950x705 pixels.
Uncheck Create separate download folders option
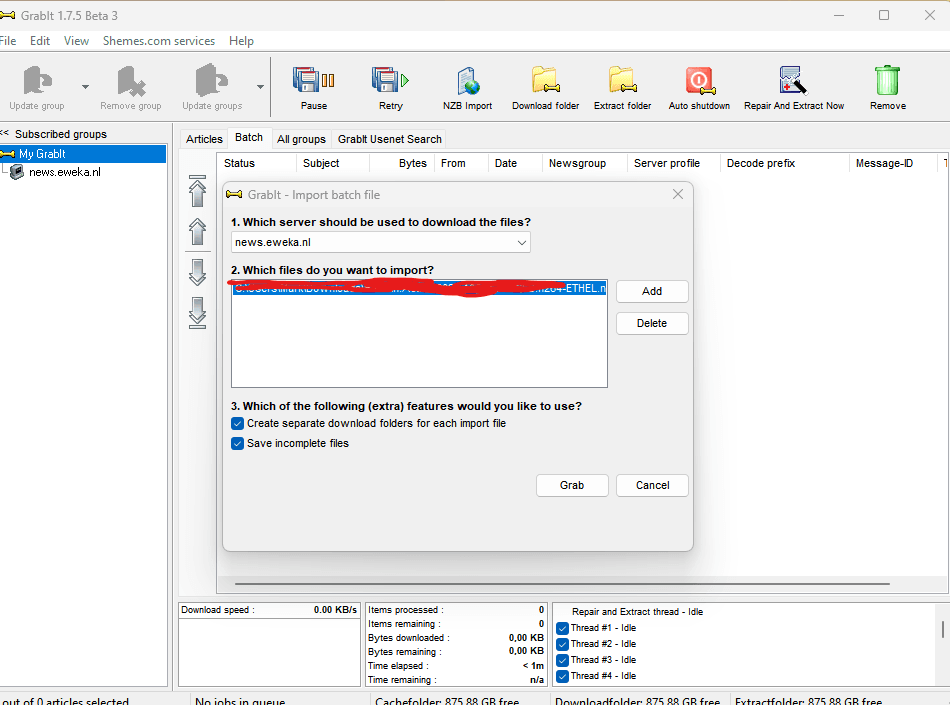coord(238,424)
